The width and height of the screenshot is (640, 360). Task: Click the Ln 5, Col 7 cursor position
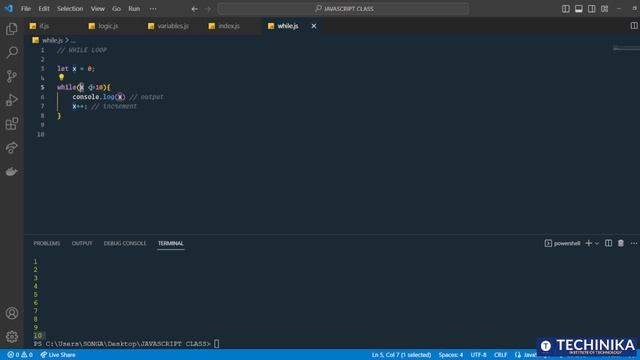click(x=401, y=355)
